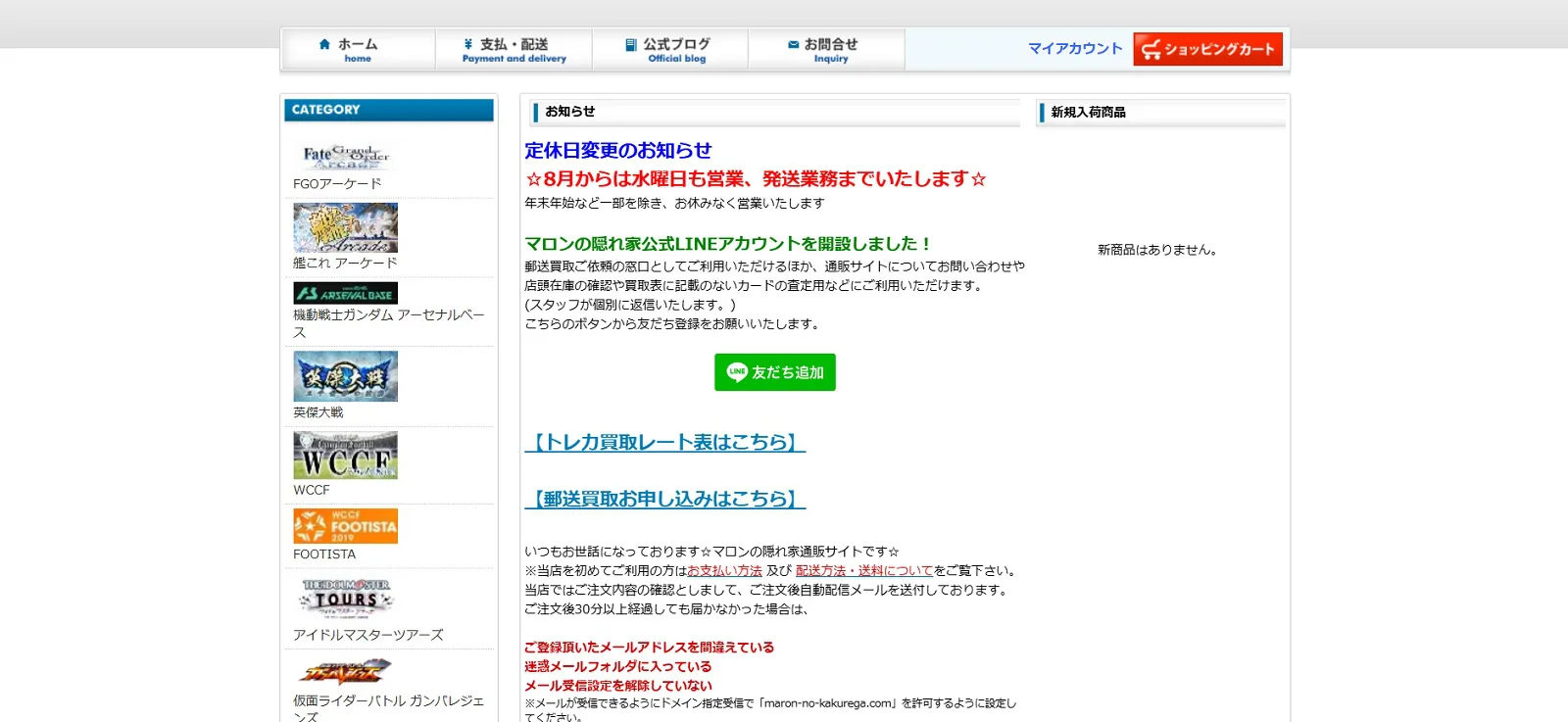This screenshot has height=722, width=1568.
Task: Open the マイアカウント link
Action: click(x=1074, y=49)
